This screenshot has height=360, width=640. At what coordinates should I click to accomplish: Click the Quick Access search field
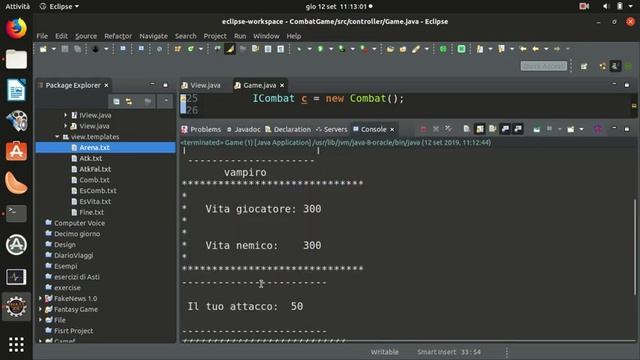point(544,66)
